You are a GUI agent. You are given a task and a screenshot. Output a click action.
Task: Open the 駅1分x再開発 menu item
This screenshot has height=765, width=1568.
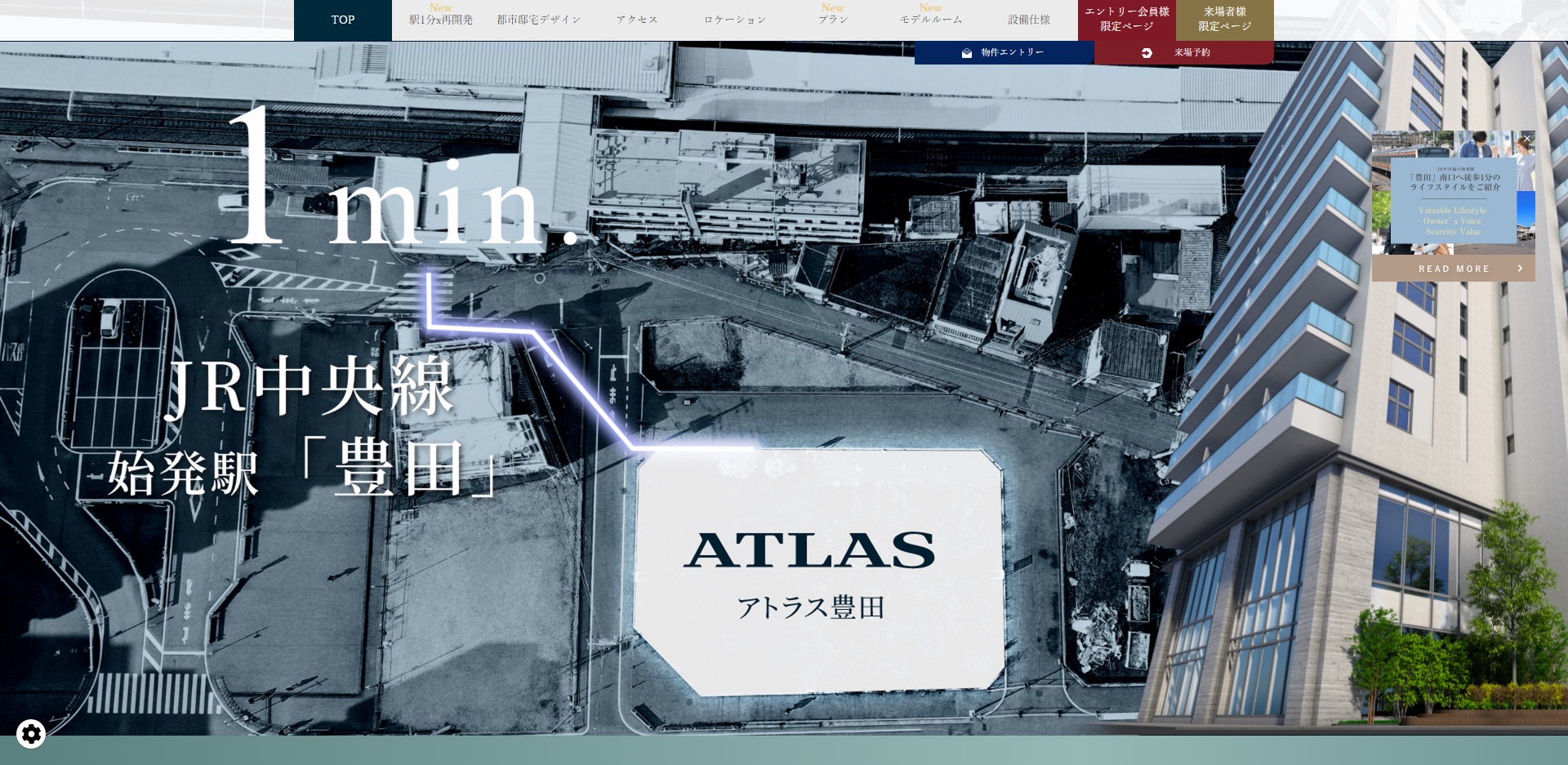tap(441, 20)
